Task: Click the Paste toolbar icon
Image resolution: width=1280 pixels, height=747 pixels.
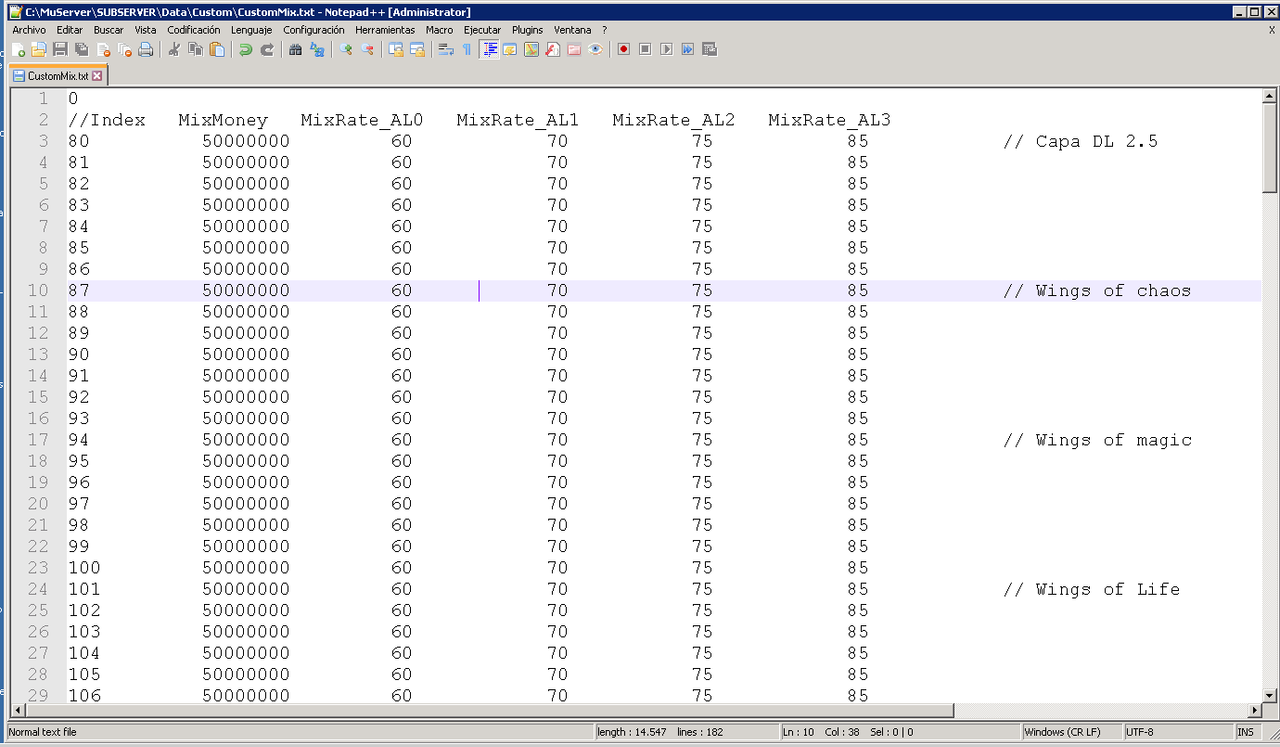Action: coord(217,49)
